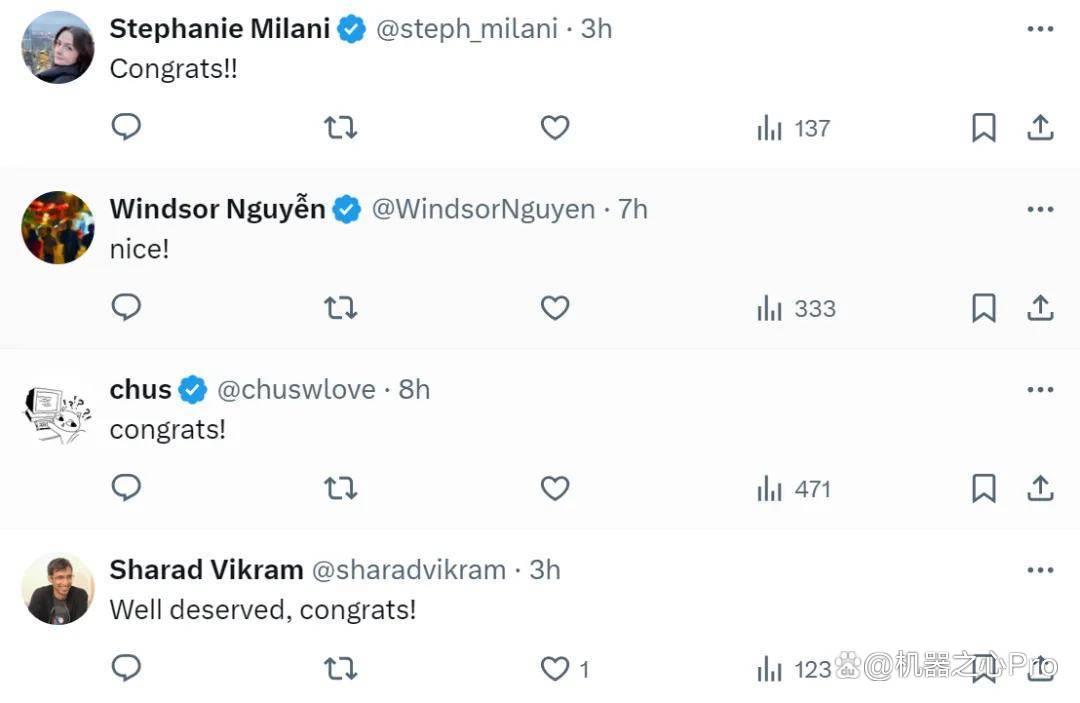View analytics showing 137 views
This screenshot has height=703, width=1080.
793,129
